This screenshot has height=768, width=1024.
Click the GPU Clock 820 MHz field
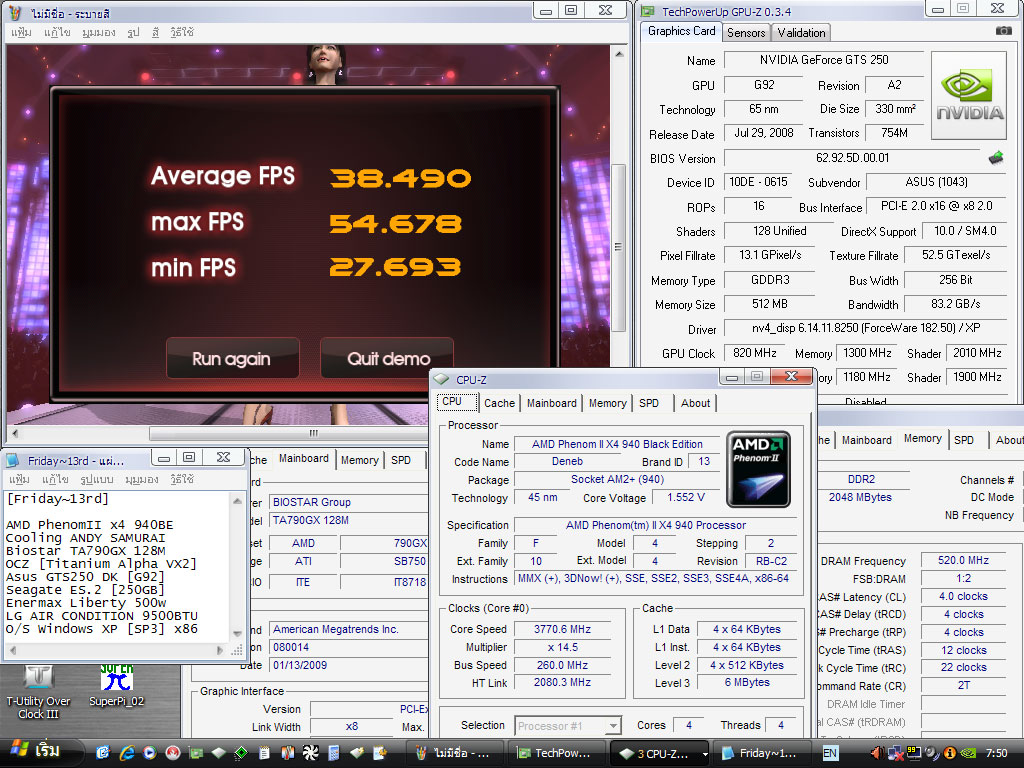pos(754,353)
